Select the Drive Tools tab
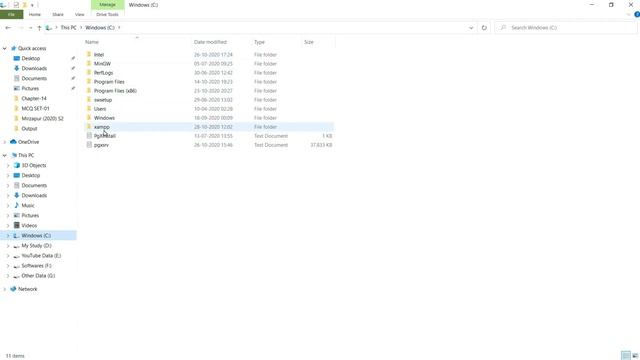Image resolution: width=640 pixels, height=360 pixels. click(x=107, y=14)
